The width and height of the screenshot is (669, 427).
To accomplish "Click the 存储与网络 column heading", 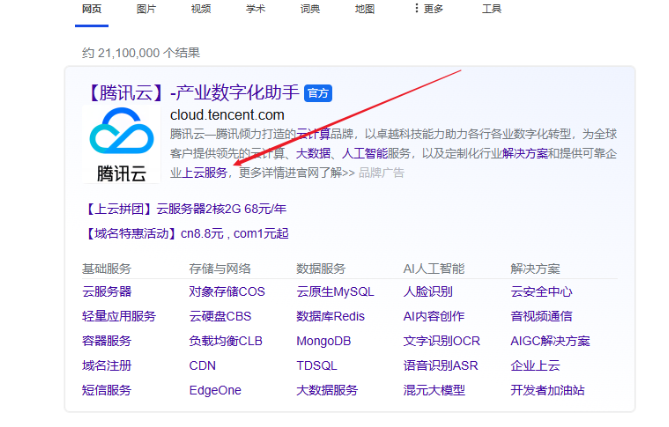I will tap(220, 269).
